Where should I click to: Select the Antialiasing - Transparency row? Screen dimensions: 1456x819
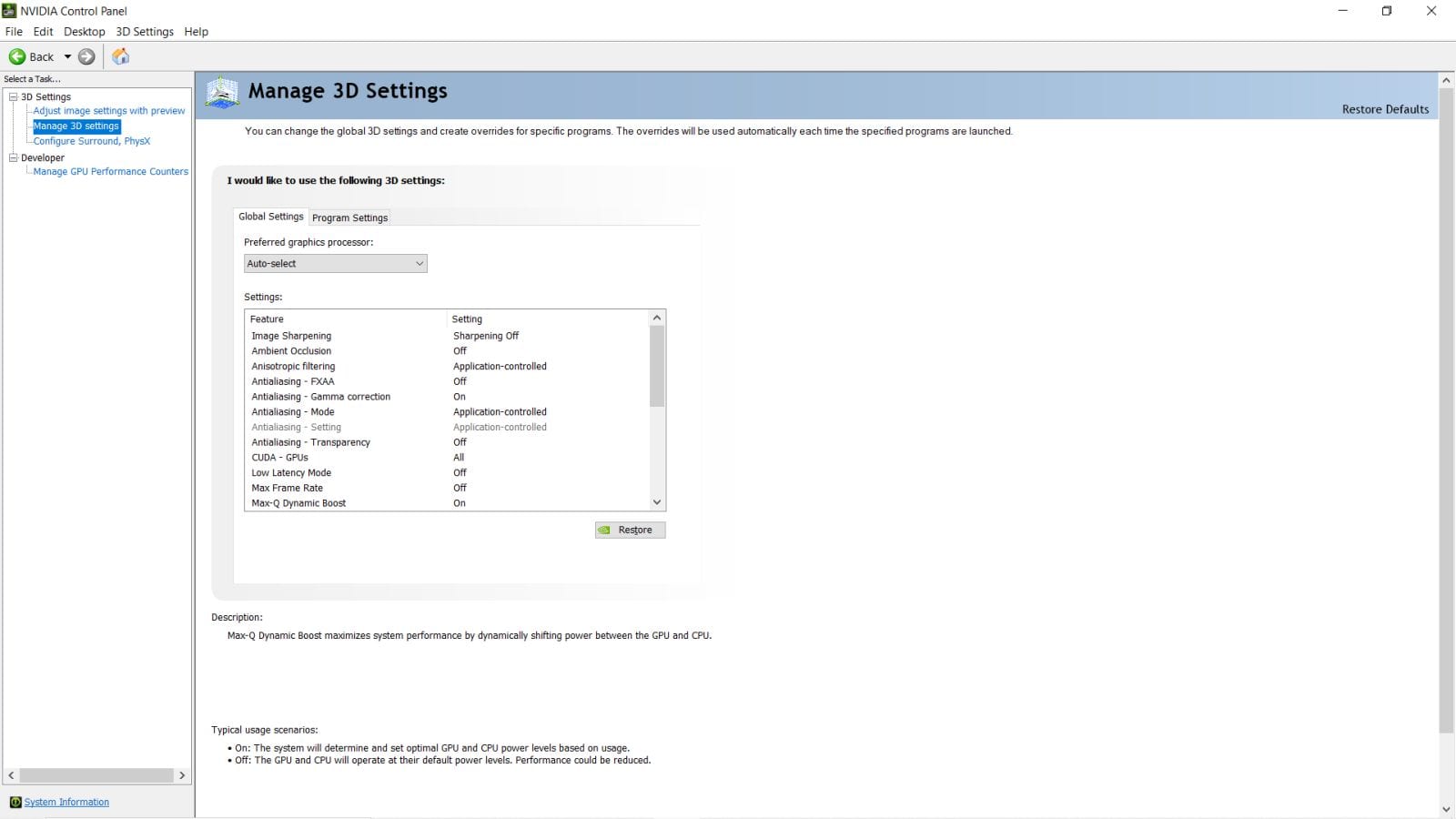[x=448, y=442]
